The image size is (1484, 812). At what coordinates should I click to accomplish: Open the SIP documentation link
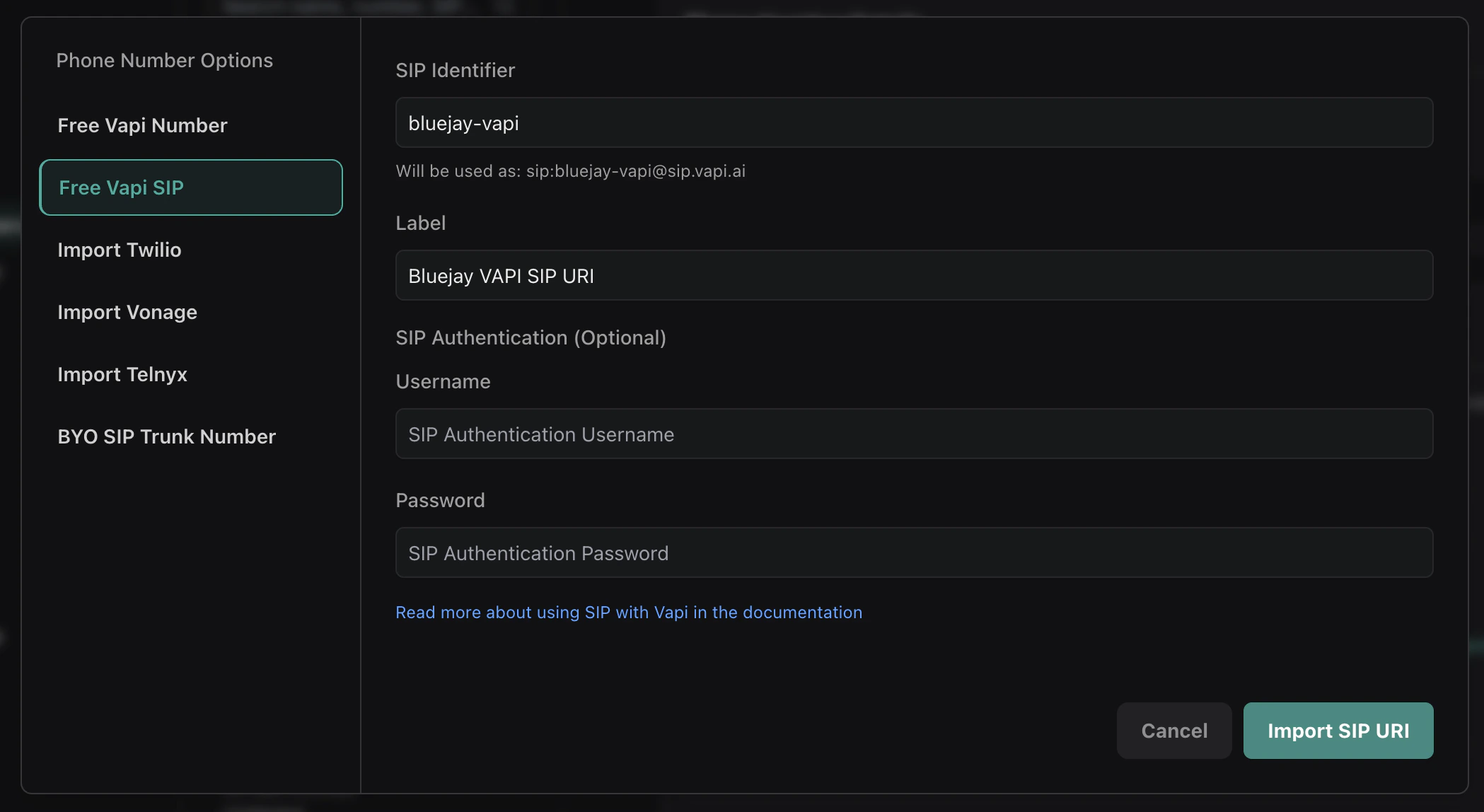pos(629,613)
